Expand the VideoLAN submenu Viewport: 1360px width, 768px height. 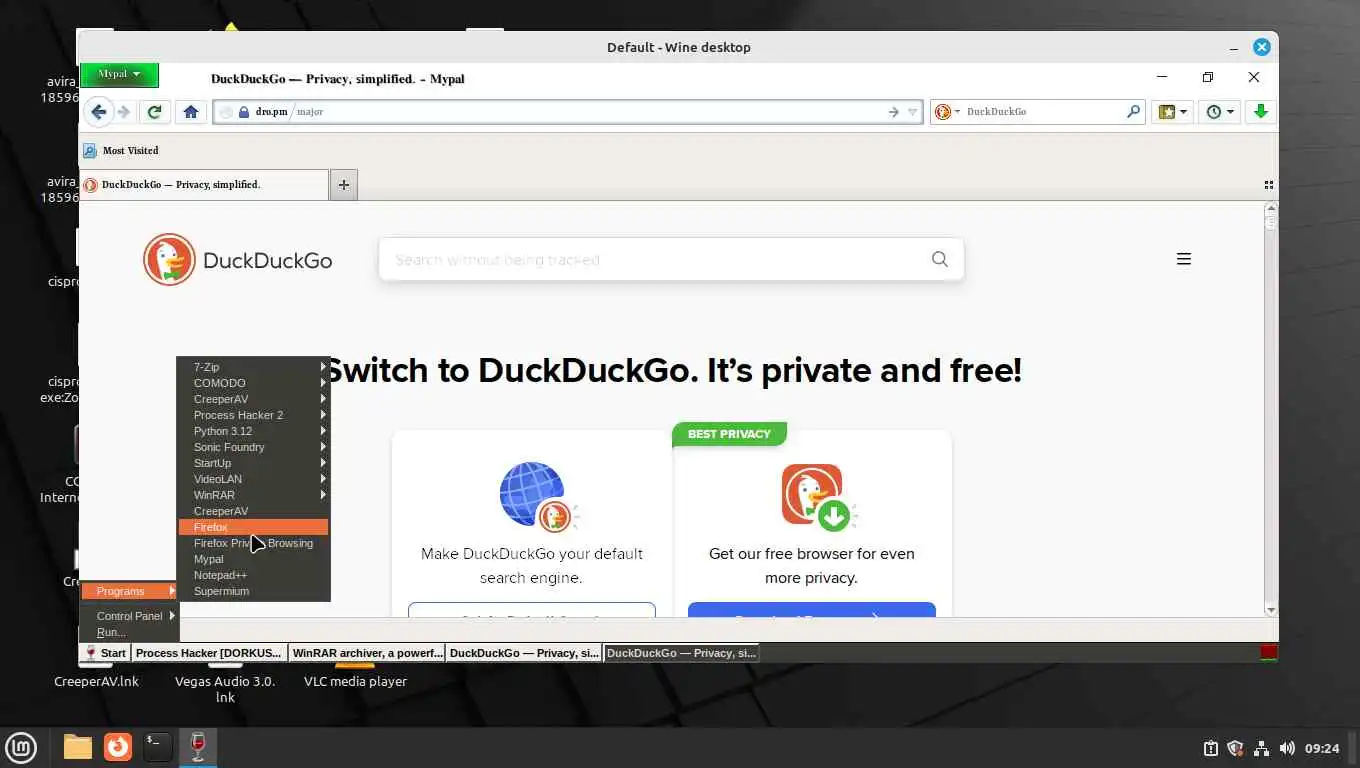253,479
